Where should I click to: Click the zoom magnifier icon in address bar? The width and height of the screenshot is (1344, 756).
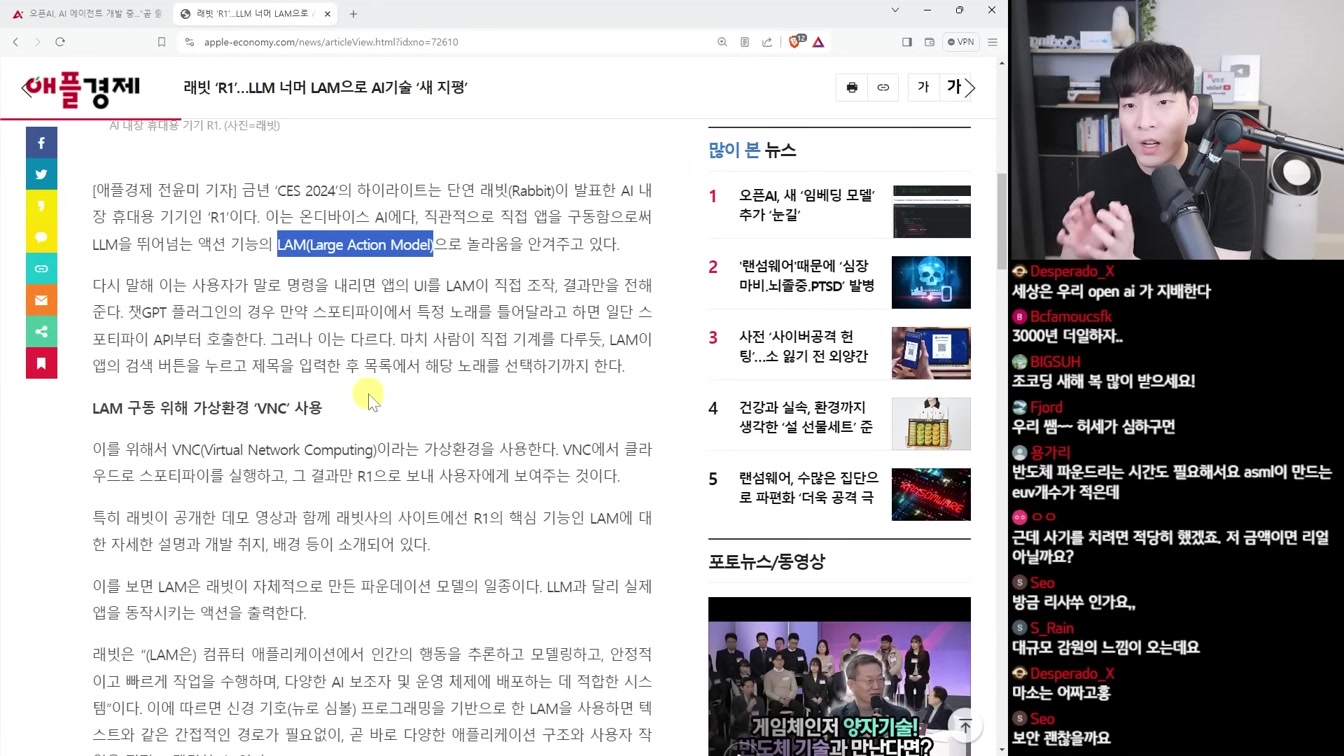click(x=722, y=42)
